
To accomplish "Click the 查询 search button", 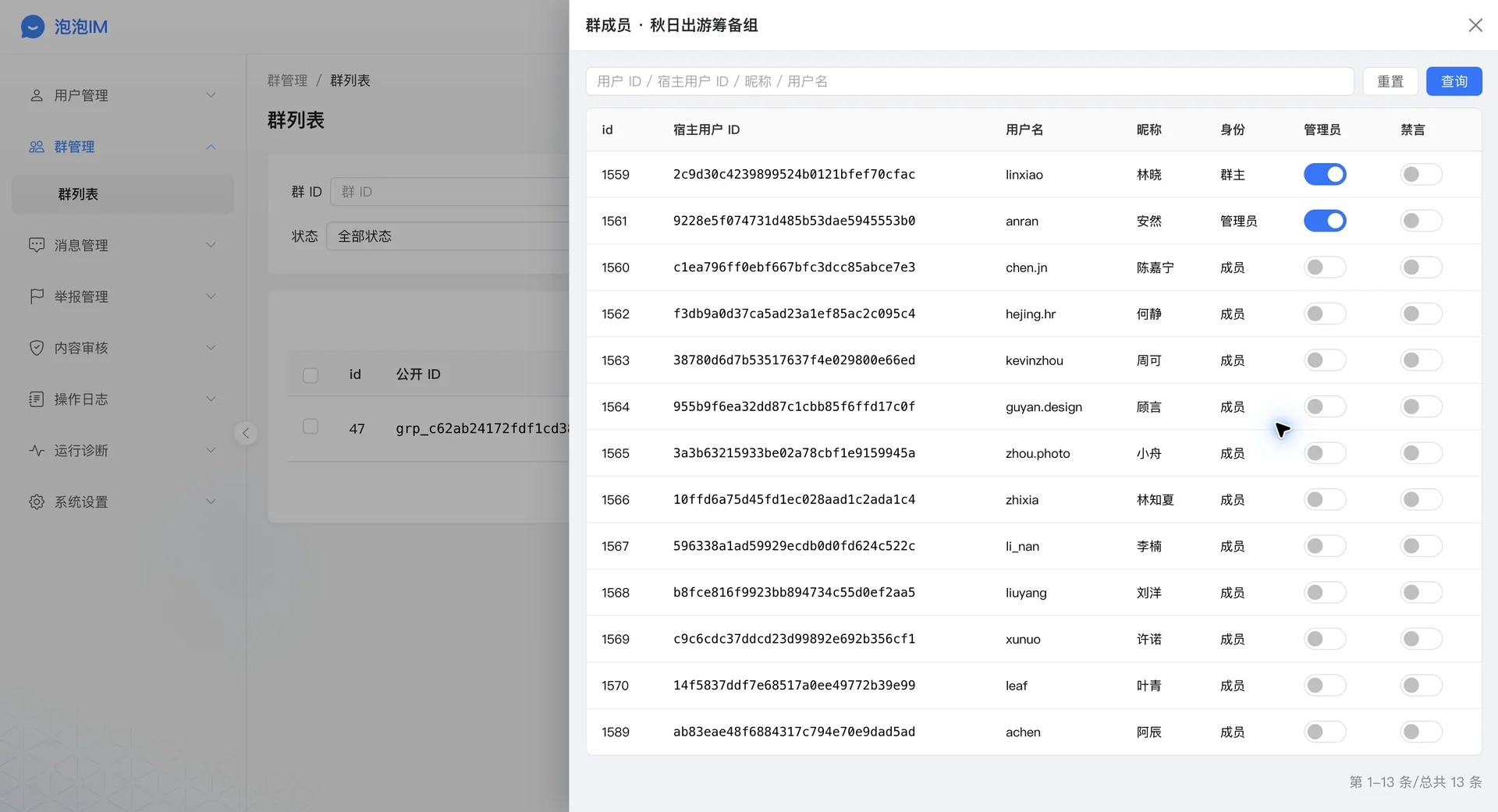I will pyautogui.click(x=1454, y=81).
